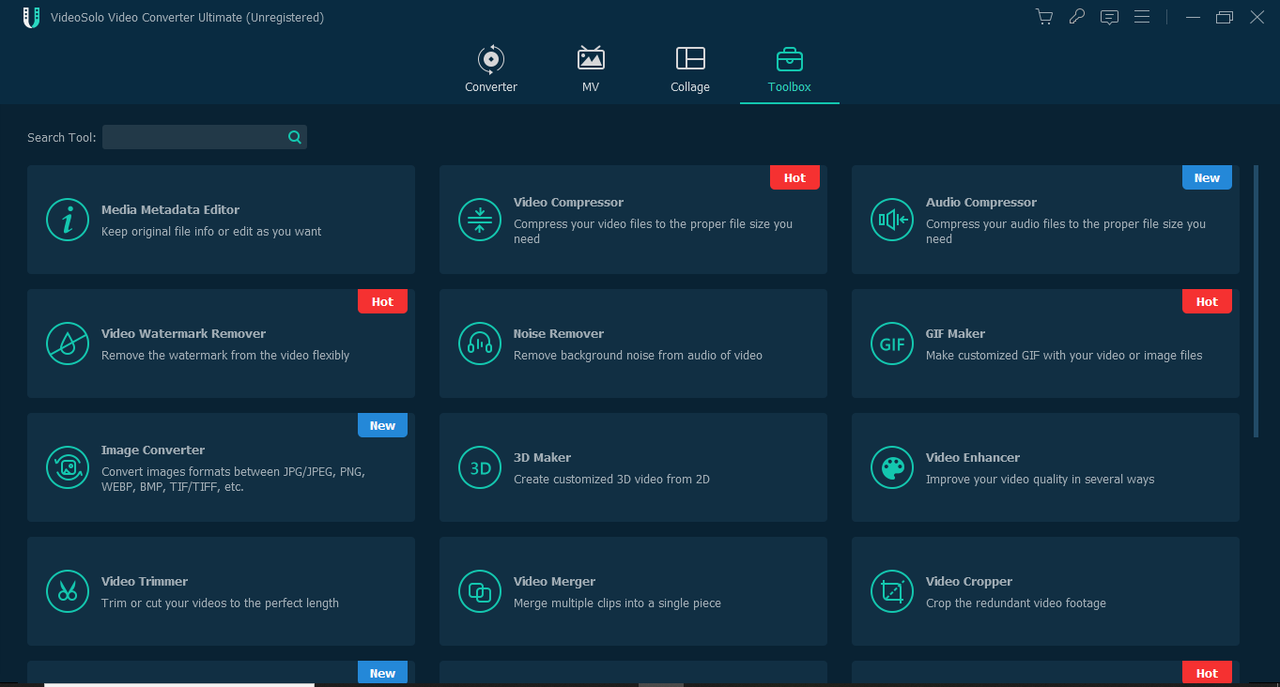The width and height of the screenshot is (1280, 687).
Task: Open the Video Compressor title
Action: click(x=569, y=202)
